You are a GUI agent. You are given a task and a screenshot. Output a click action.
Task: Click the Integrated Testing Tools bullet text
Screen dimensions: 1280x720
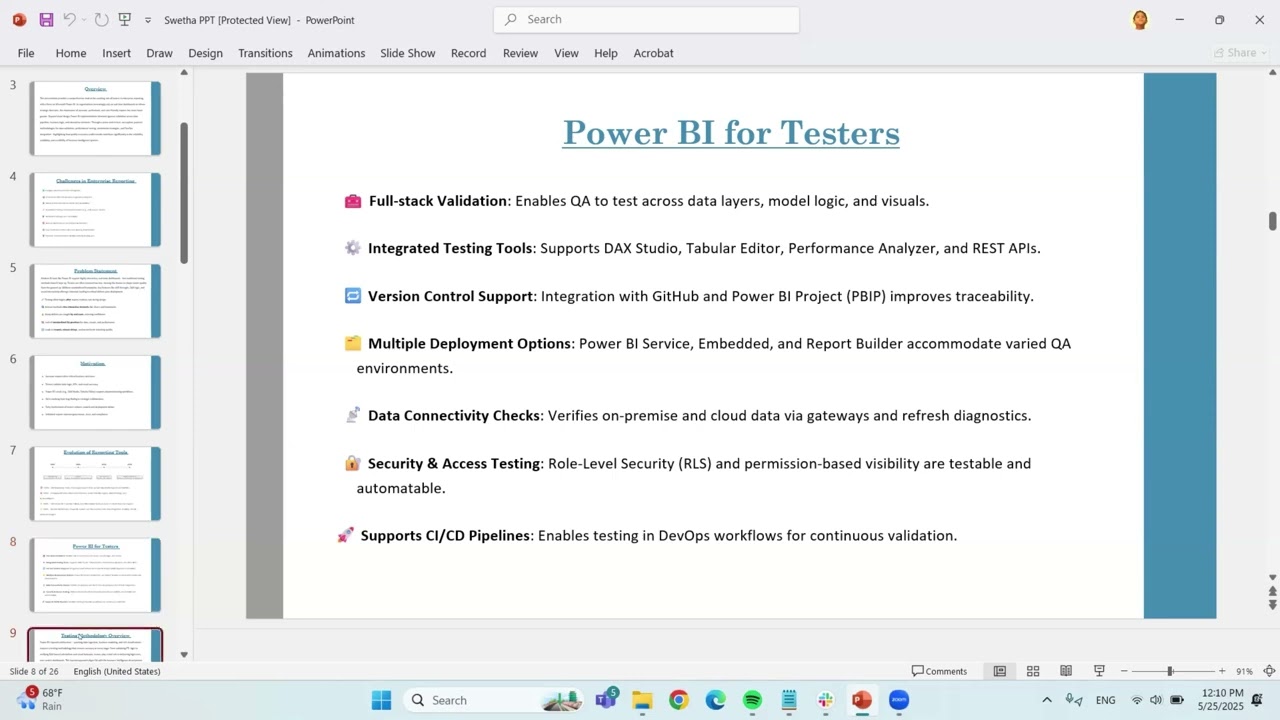(x=704, y=248)
